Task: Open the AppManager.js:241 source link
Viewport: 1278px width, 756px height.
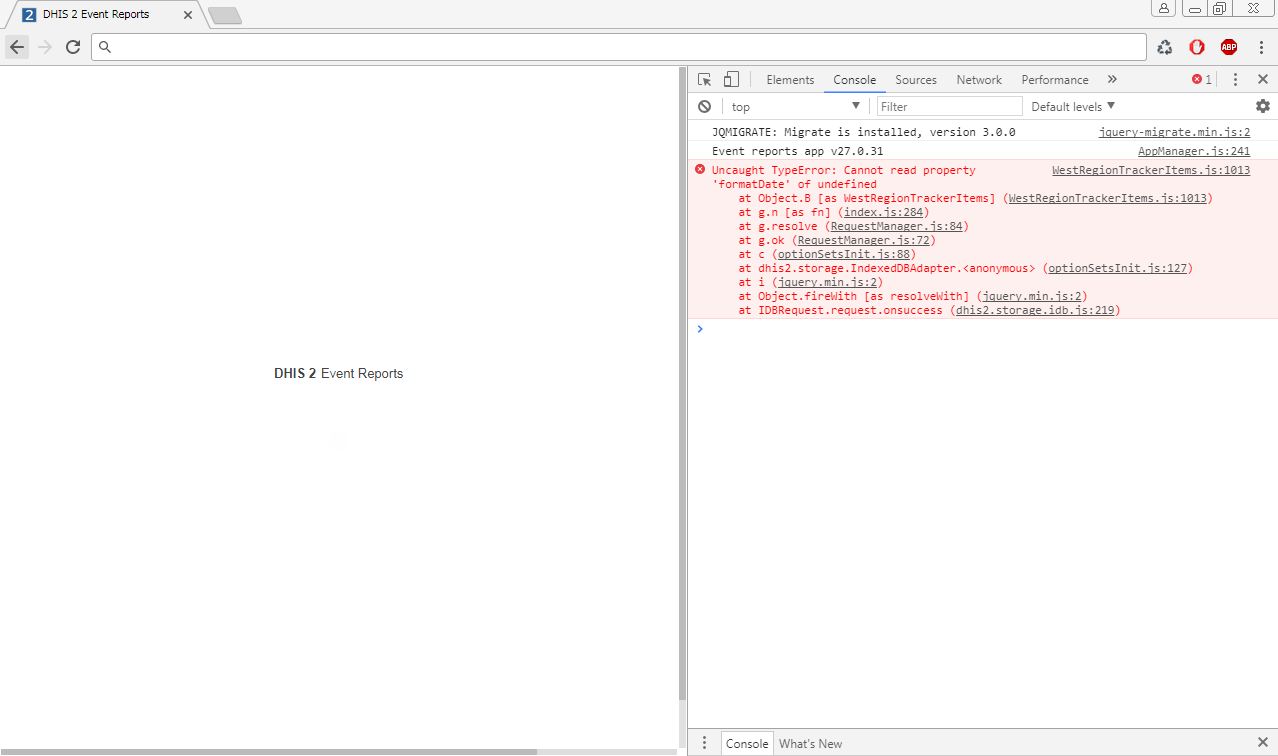Action: (1193, 151)
